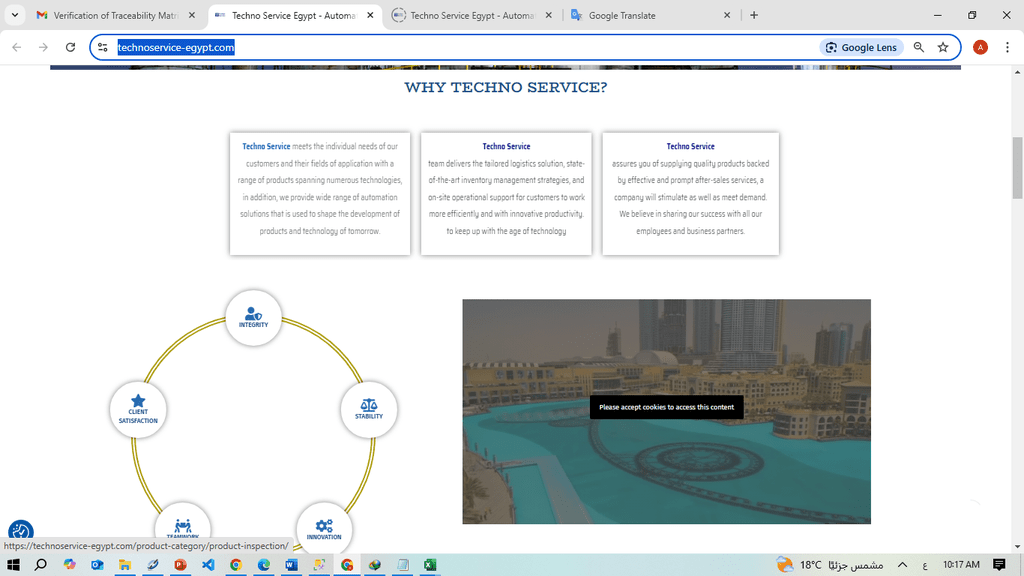Open Notepad from the taskbar
Screen dimensions: 1024x576
click(402, 565)
